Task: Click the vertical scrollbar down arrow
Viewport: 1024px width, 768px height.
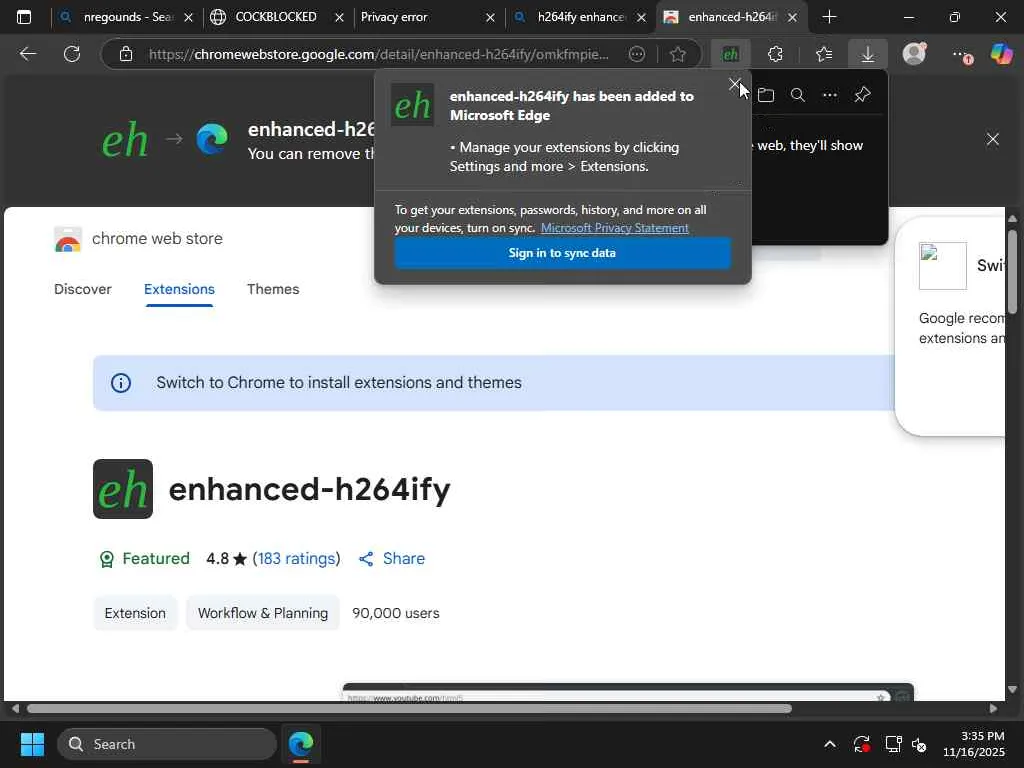Action: pos(1012,690)
